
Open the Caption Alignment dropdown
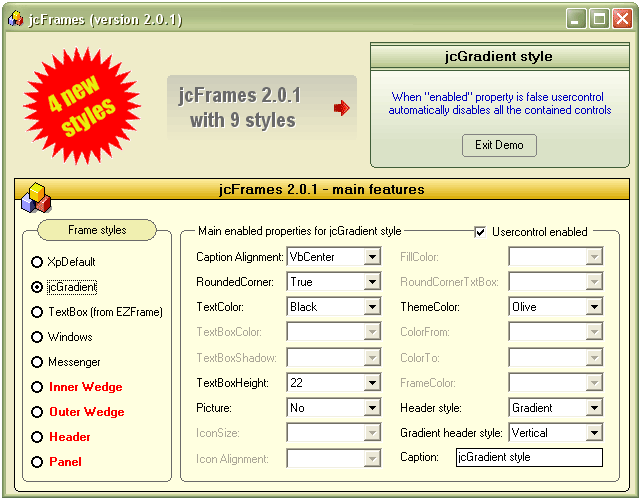372,257
